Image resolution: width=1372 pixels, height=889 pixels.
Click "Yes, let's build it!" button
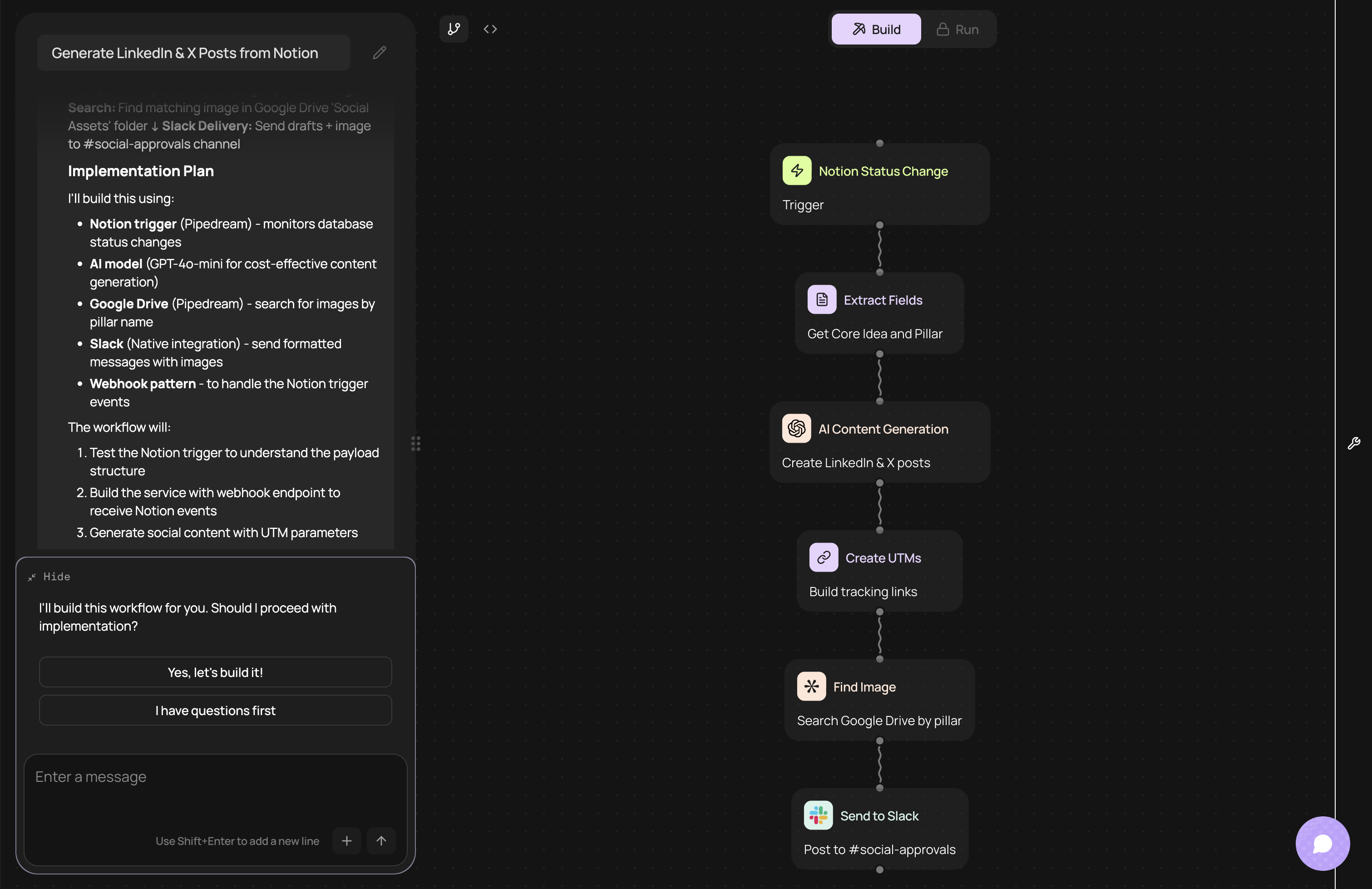(x=215, y=672)
